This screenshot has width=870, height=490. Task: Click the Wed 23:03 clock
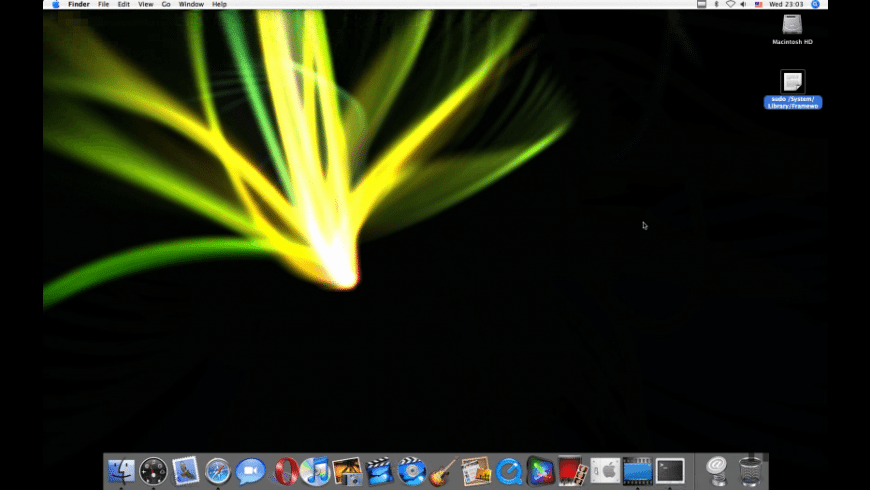coord(786,4)
